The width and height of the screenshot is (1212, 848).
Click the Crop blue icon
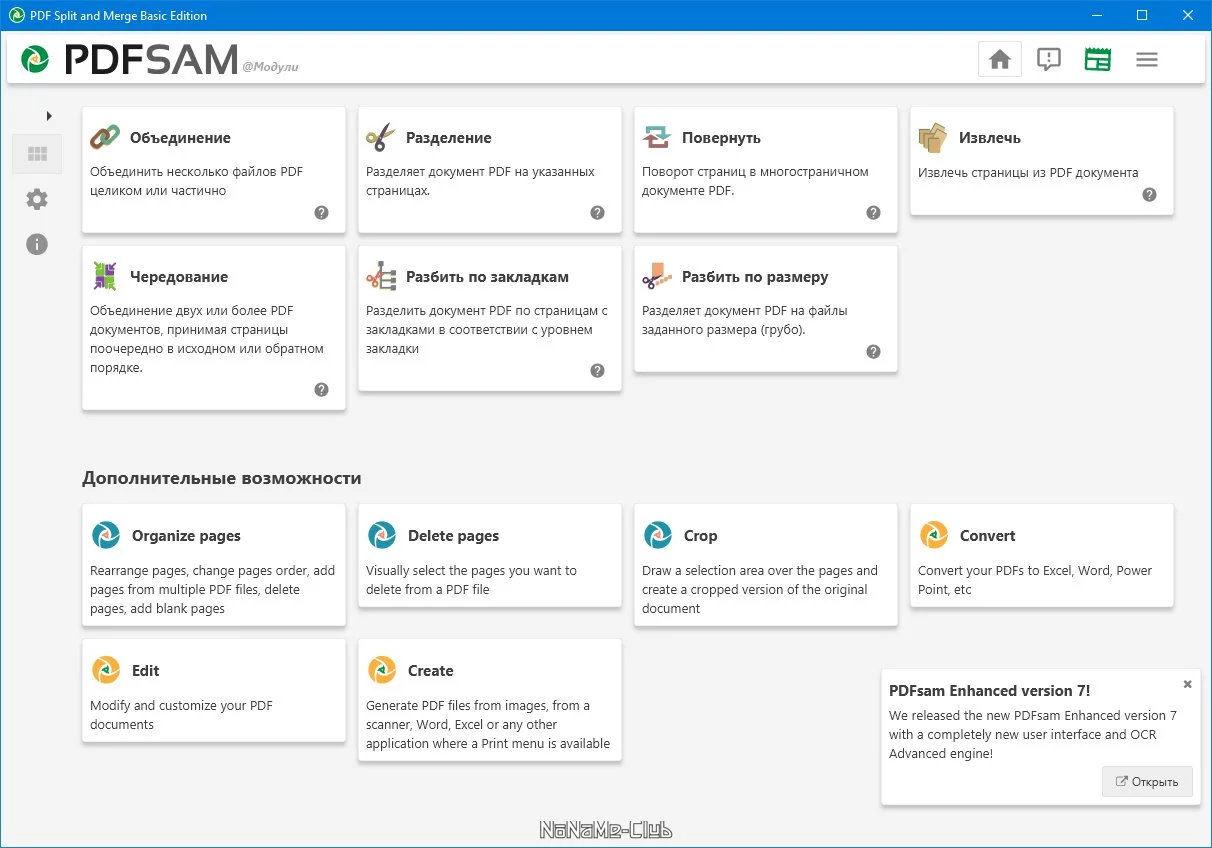658,535
